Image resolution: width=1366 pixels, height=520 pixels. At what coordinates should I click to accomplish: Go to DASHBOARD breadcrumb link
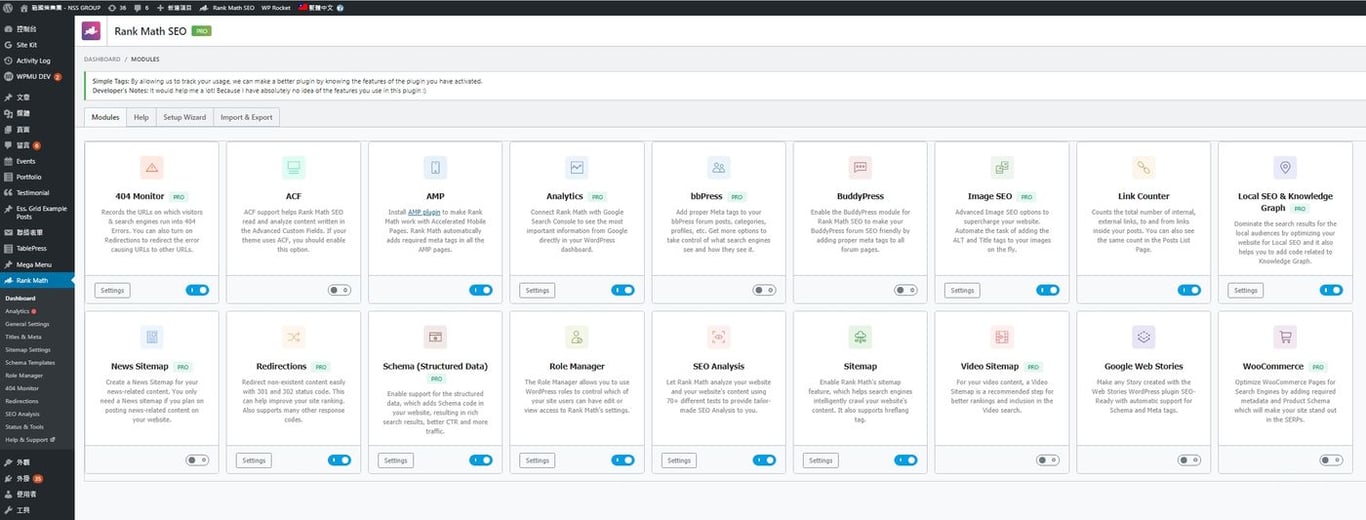tap(102, 59)
